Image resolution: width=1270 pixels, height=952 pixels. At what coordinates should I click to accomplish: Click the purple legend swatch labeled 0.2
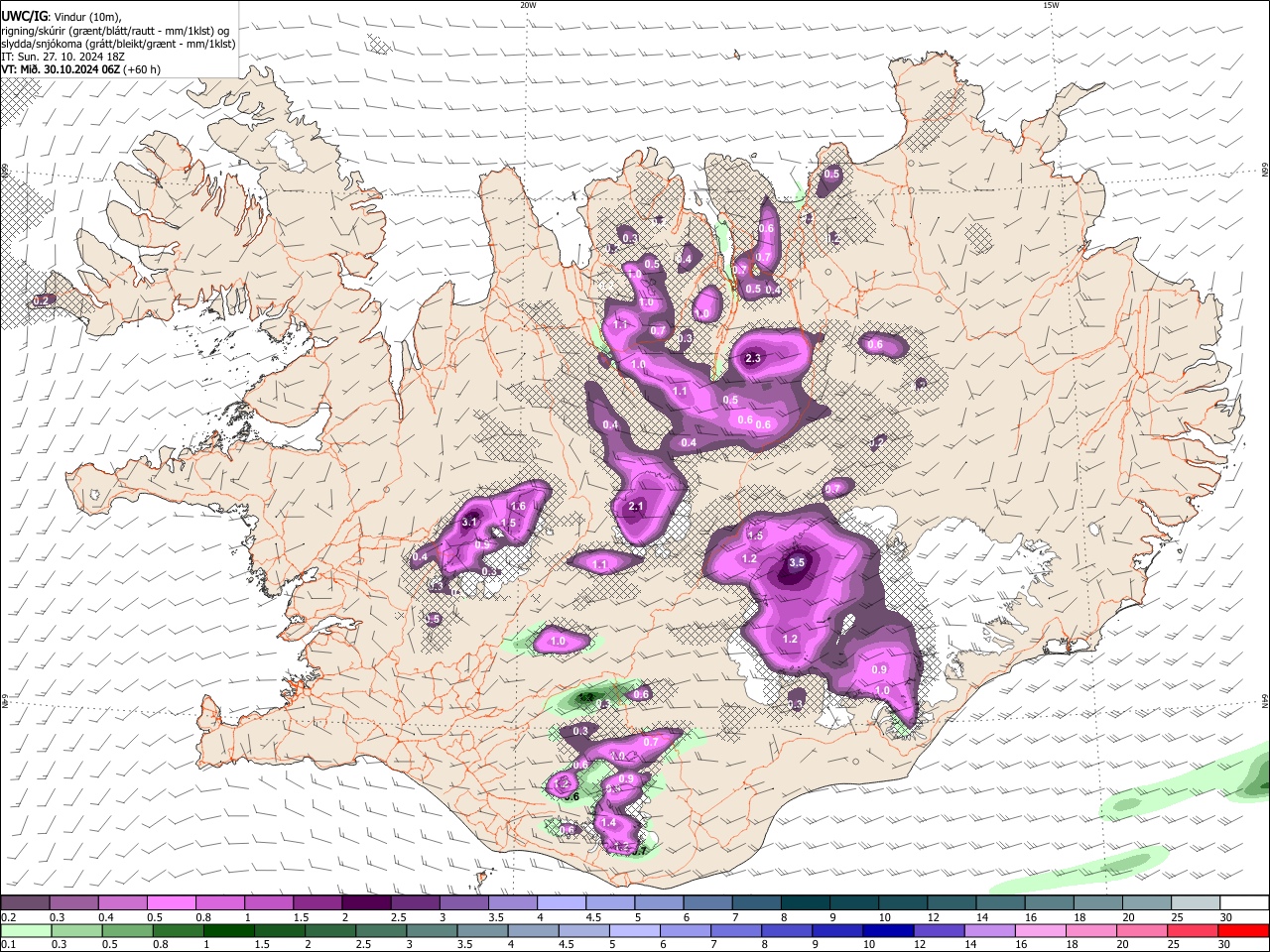[x=25, y=903]
